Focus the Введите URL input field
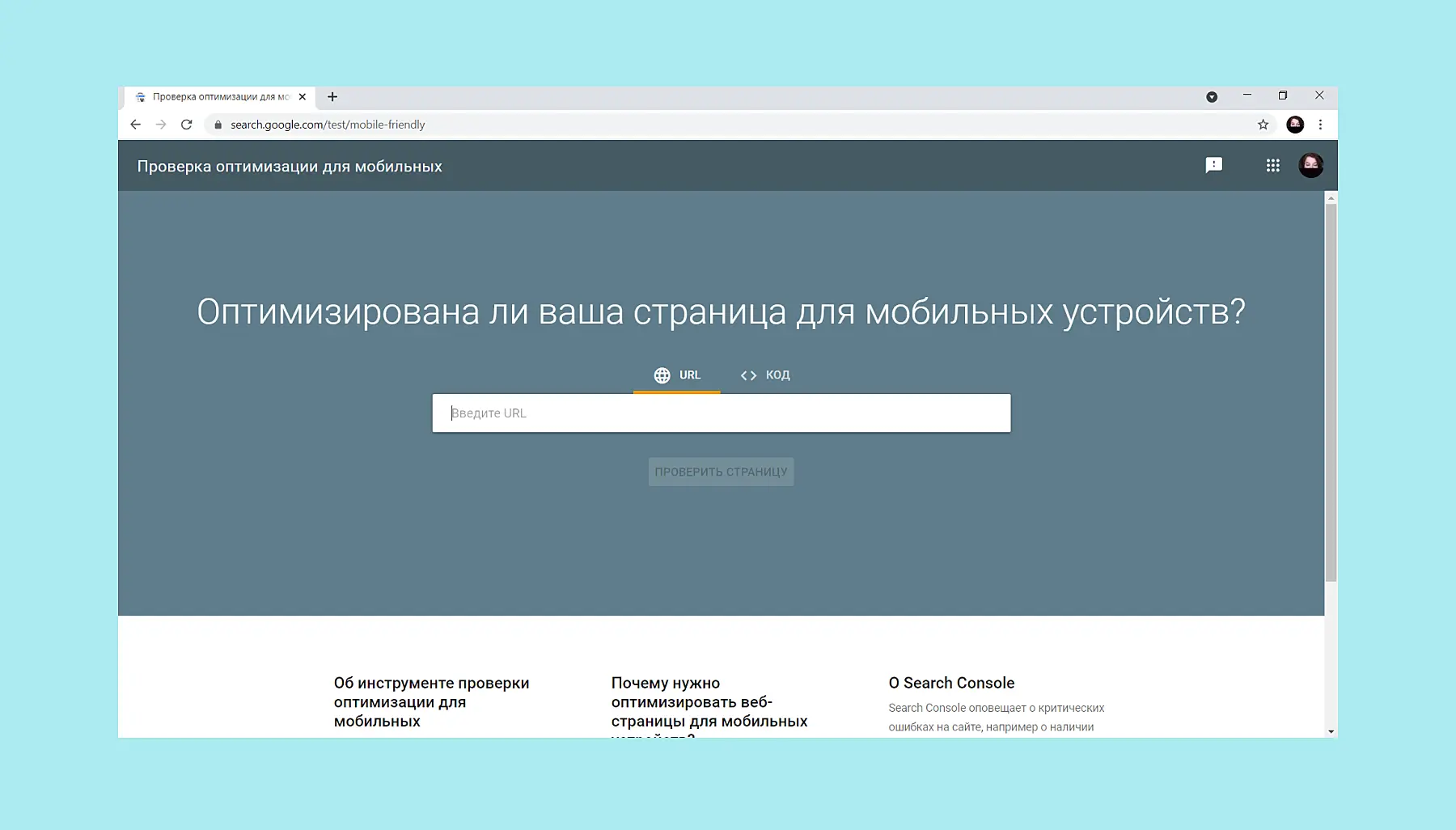Image resolution: width=1456 pixels, height=830 pixels. pyautogui.click(x=721, y=413)
